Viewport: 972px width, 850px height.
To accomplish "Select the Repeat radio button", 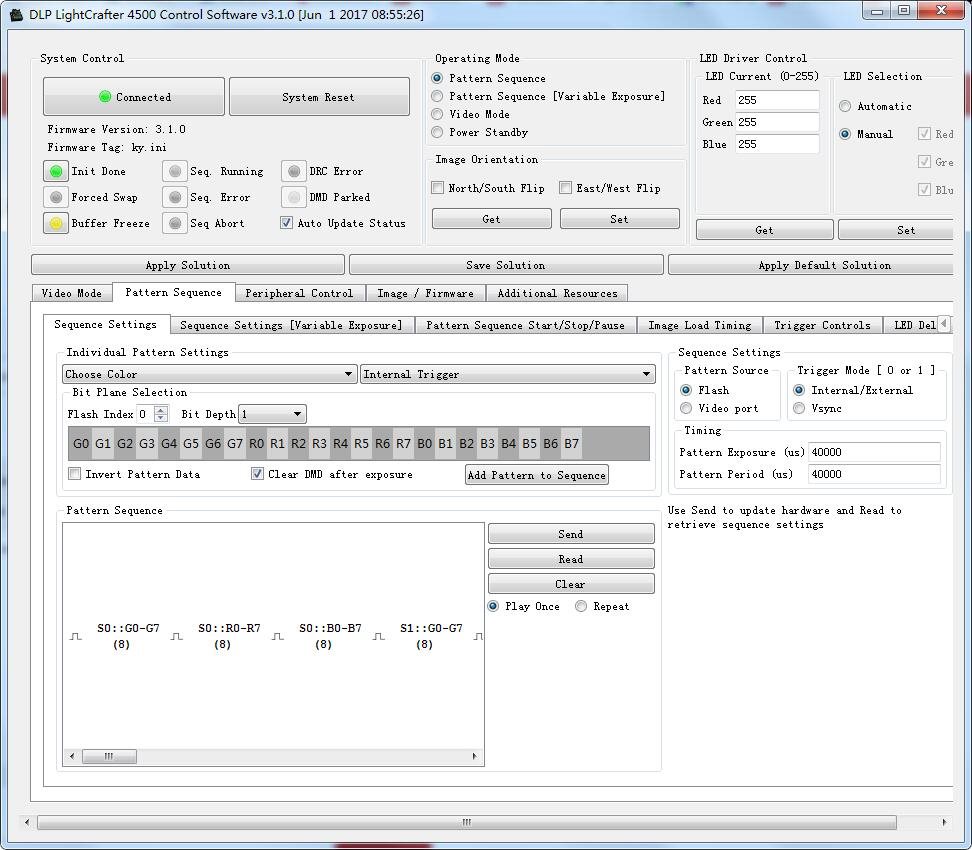I will 581,606.
